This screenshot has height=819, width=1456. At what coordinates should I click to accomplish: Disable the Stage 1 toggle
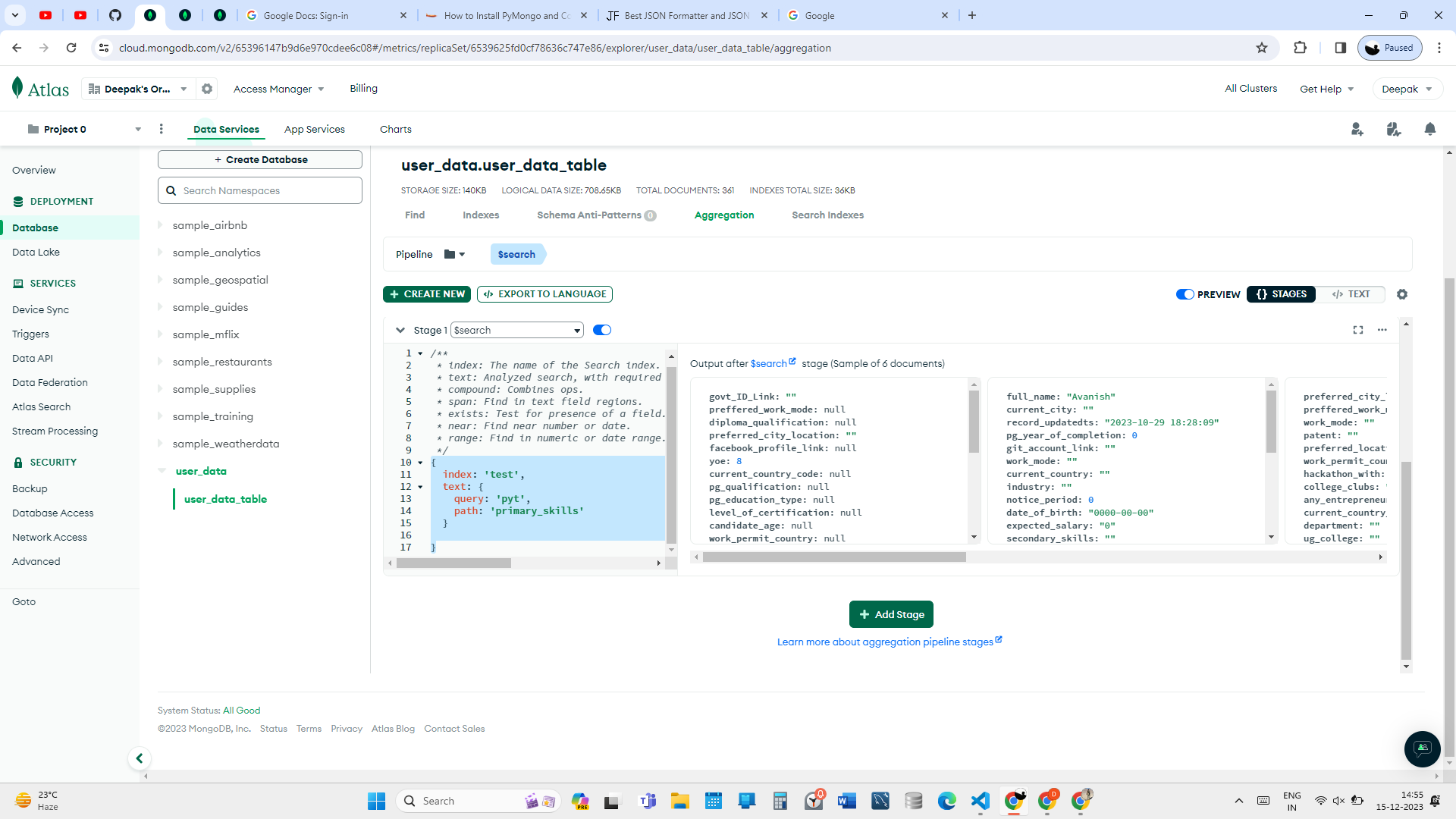pyautogui.click(x=602, y=330)
